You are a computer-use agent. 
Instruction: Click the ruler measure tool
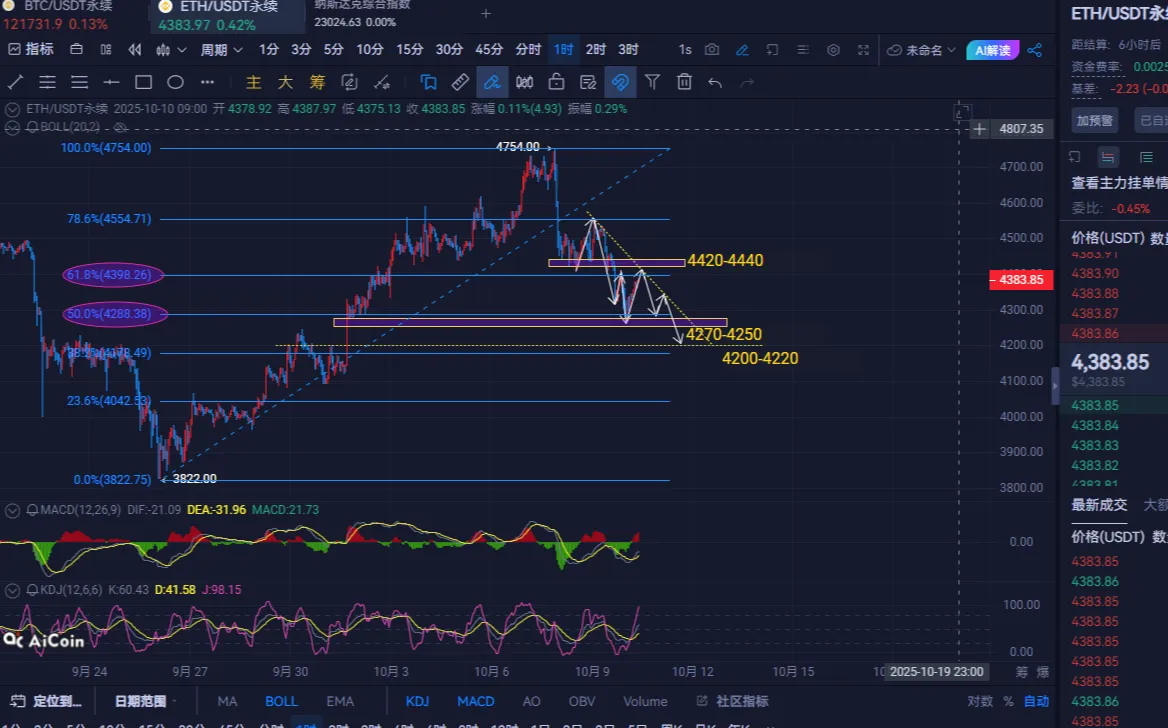coord(460,82)
